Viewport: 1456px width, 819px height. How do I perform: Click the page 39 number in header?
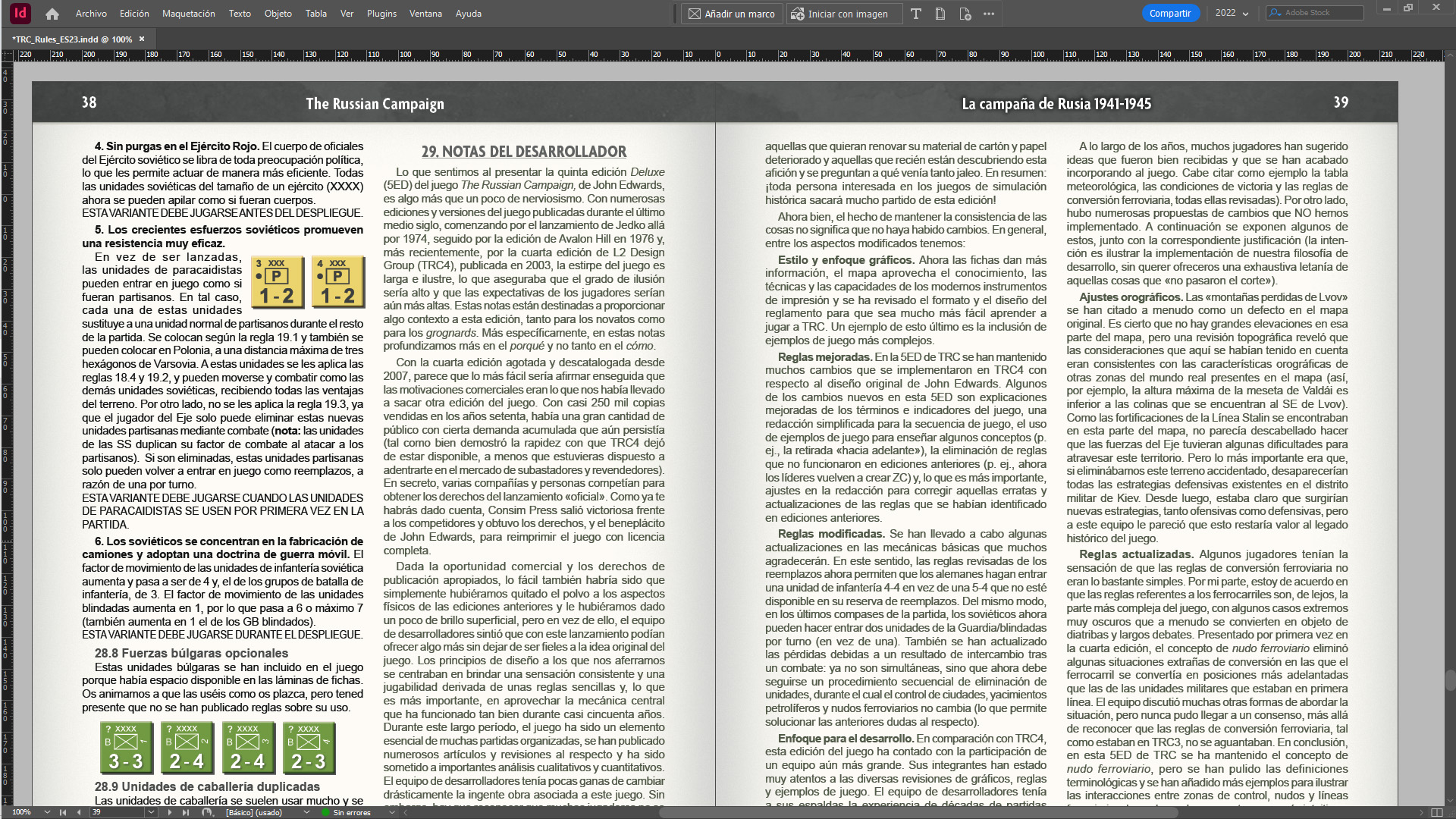pyautogui.click(x=1341, y=102)
